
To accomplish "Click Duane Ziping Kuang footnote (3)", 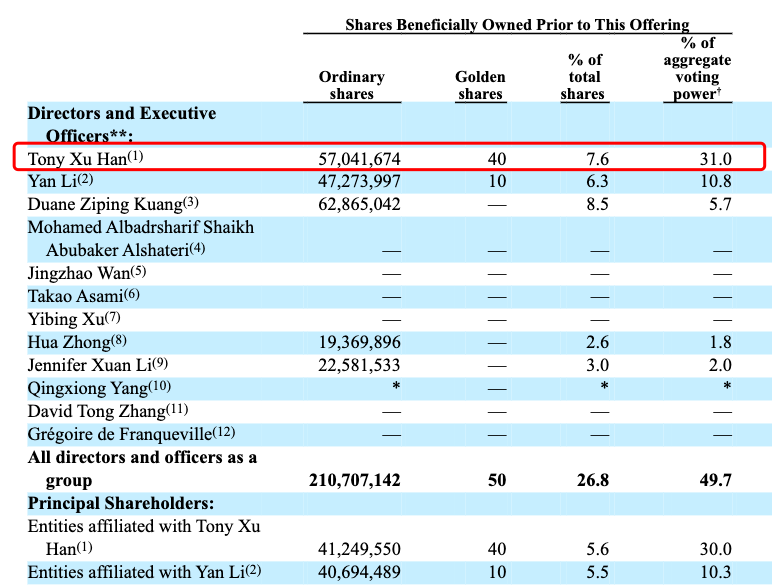I will pos(183,204).
